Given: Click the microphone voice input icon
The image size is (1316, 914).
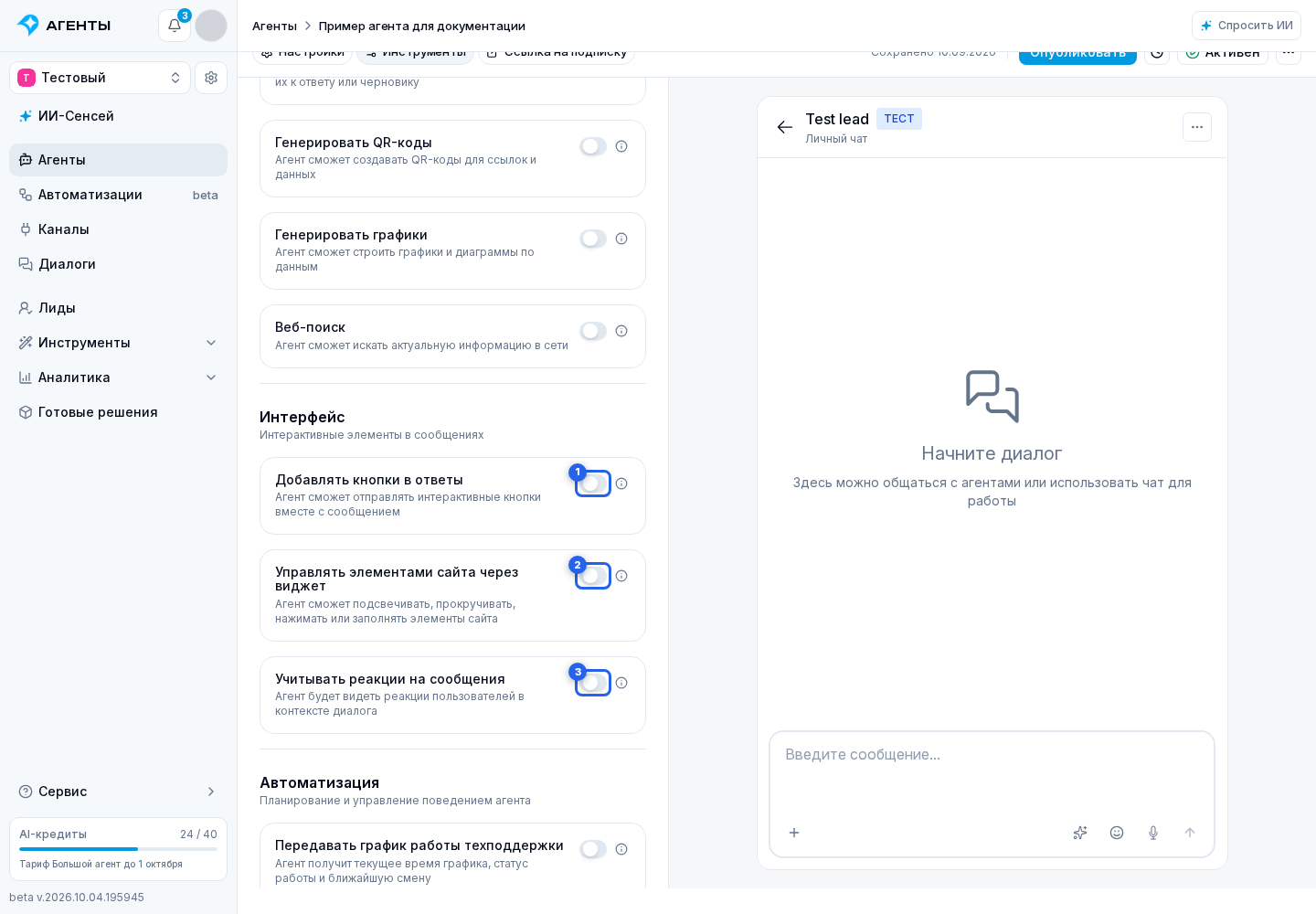Looking at the screenshot, I should click(x=1153, y=833).
